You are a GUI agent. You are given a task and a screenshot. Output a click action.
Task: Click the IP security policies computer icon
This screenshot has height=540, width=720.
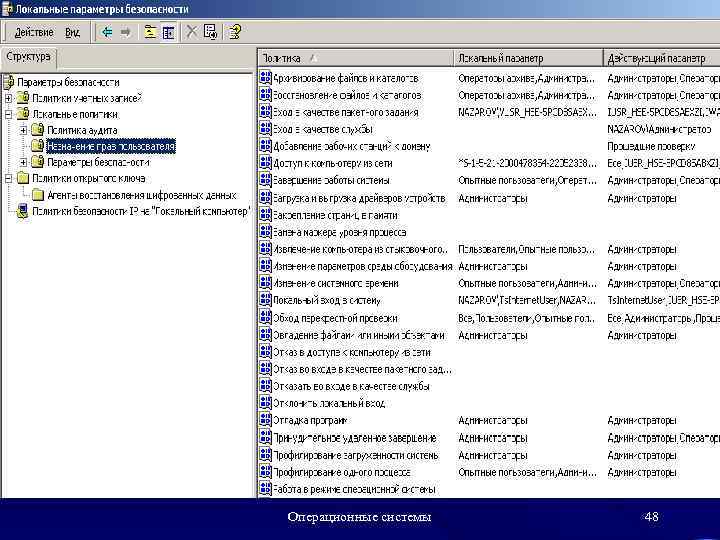click(22, 211)
